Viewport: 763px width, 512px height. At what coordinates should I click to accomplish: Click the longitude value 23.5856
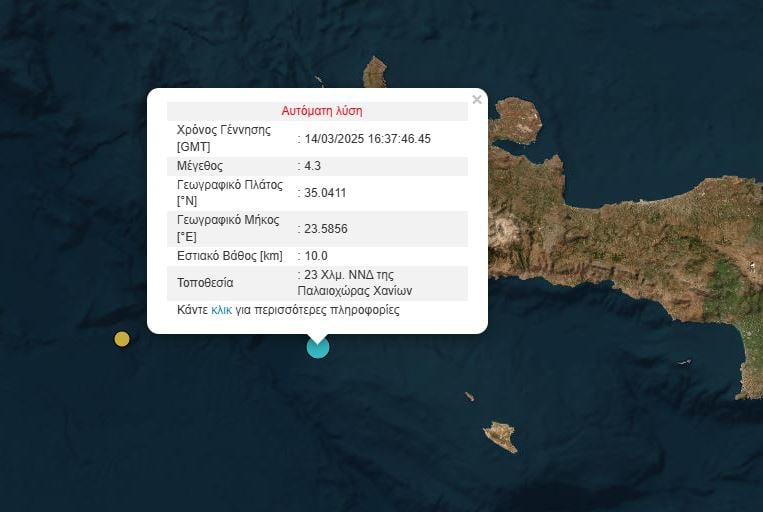tap(326, 229)
